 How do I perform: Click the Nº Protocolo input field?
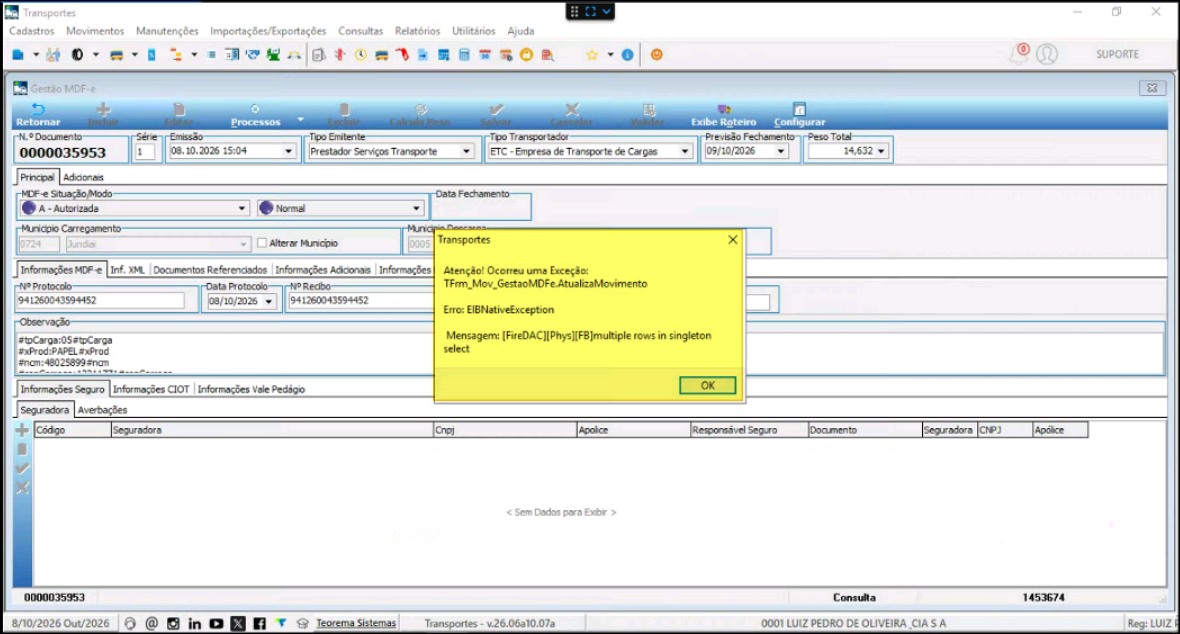click(x=101, y=300)
